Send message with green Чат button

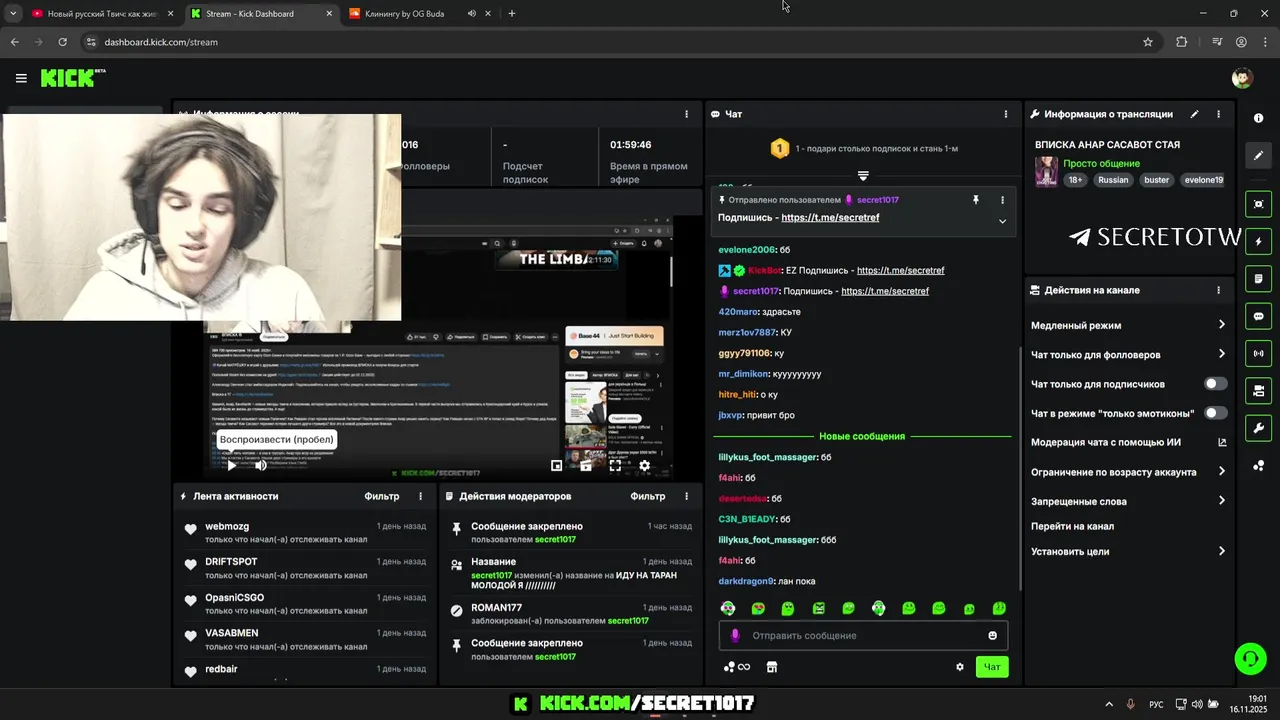click(x=992, y=667)
